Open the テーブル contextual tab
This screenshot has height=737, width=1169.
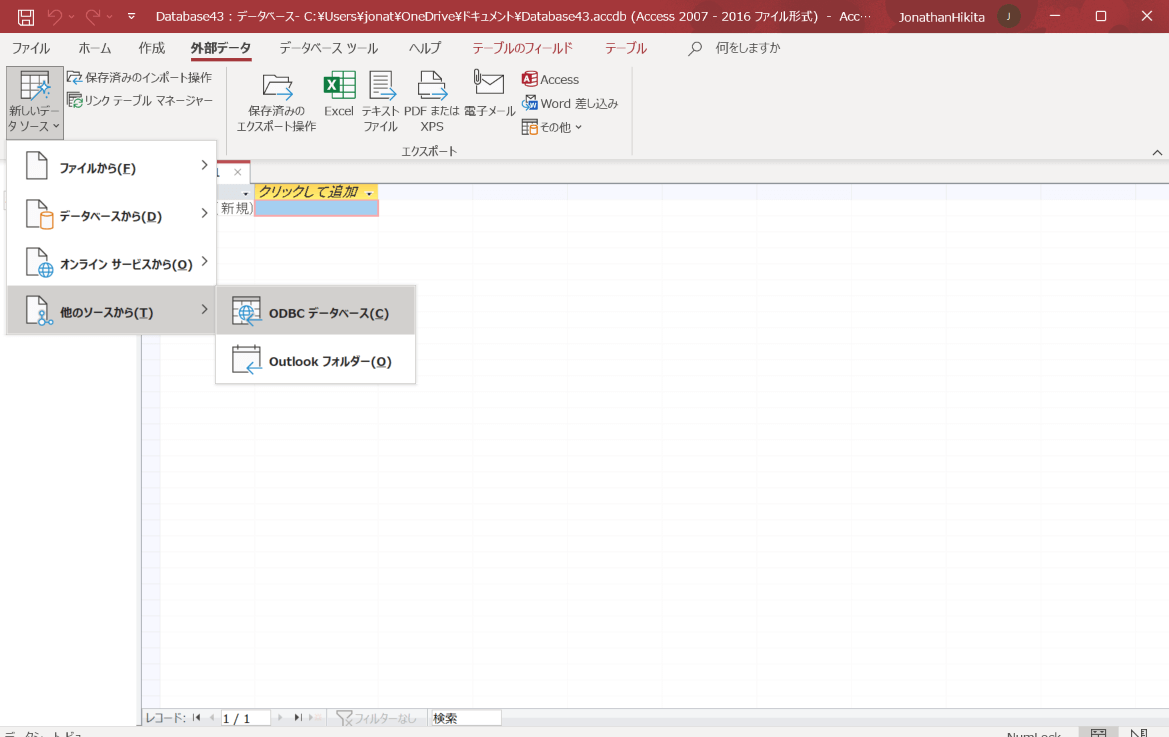(626, 48)
